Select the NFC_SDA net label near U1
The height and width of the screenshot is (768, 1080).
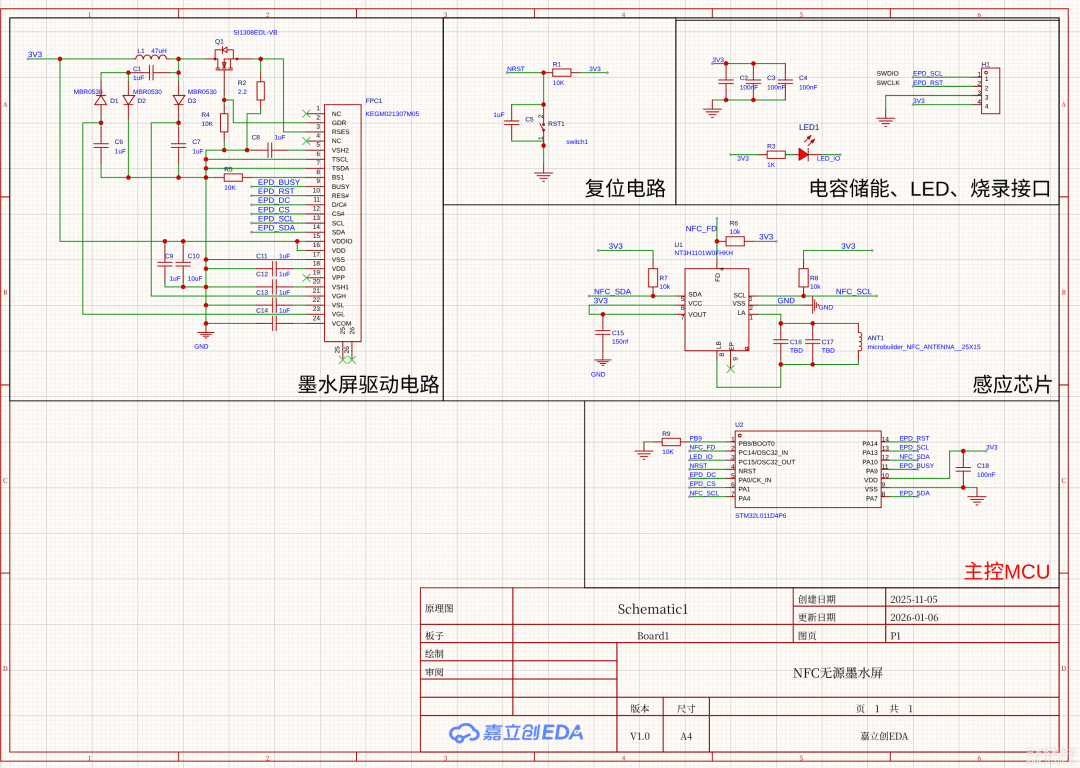click(612, 291)
